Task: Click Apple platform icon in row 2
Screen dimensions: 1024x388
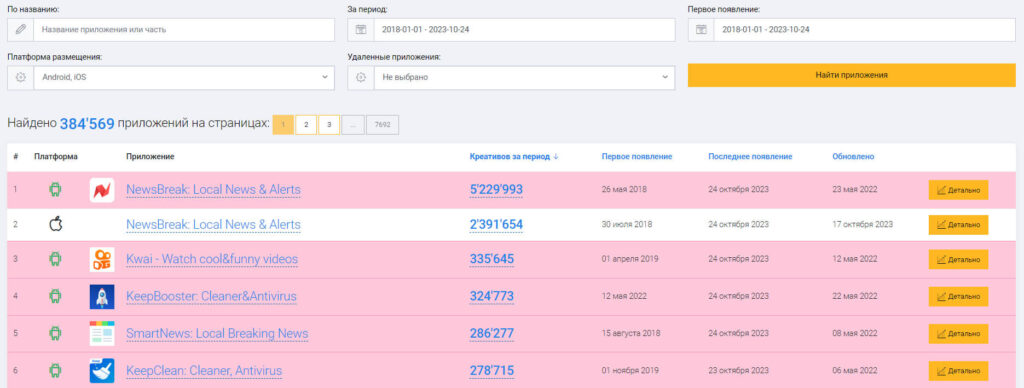Action: pos(56,225)
